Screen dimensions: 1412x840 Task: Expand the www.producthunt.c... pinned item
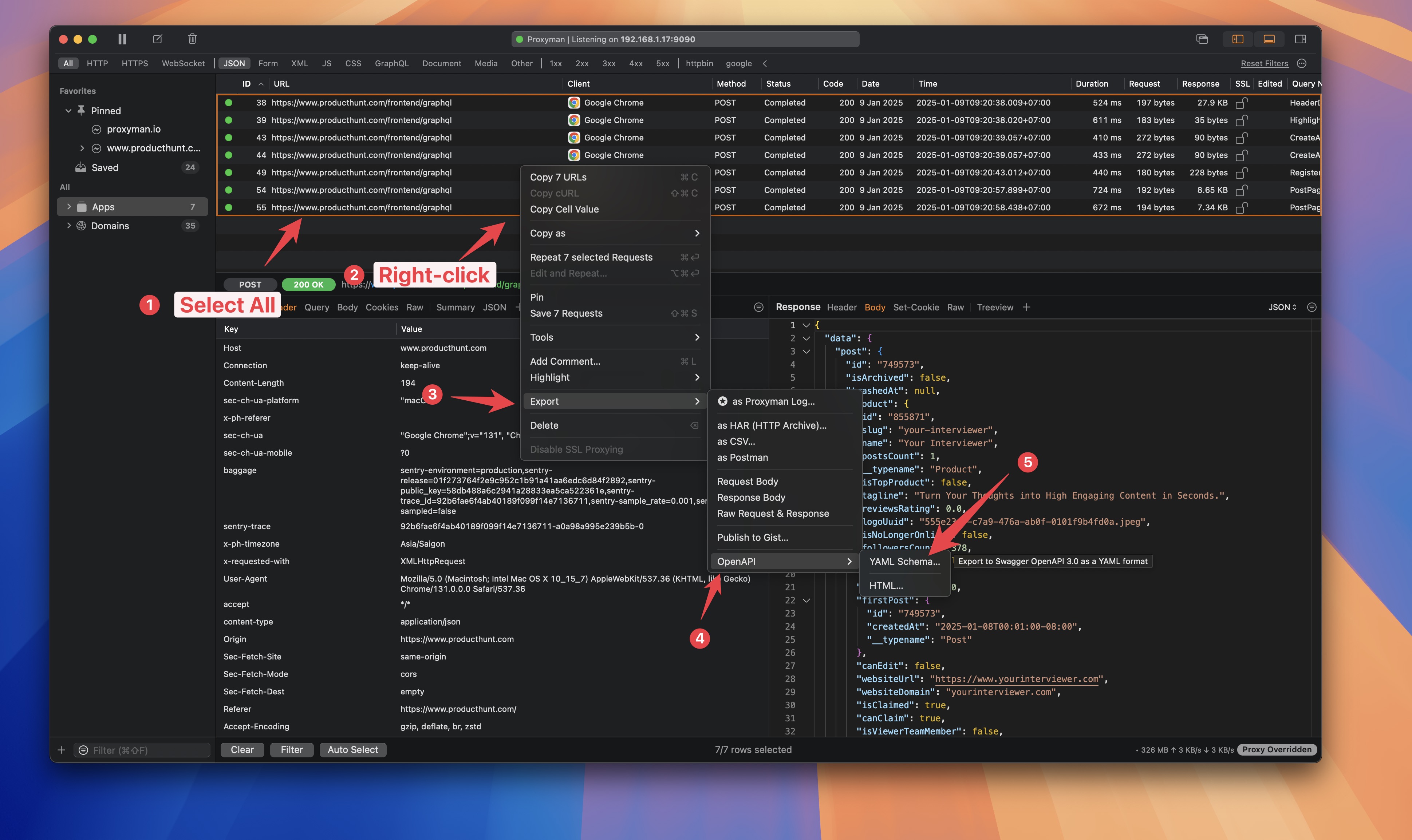pyautogui.click(x=82, y=148)
